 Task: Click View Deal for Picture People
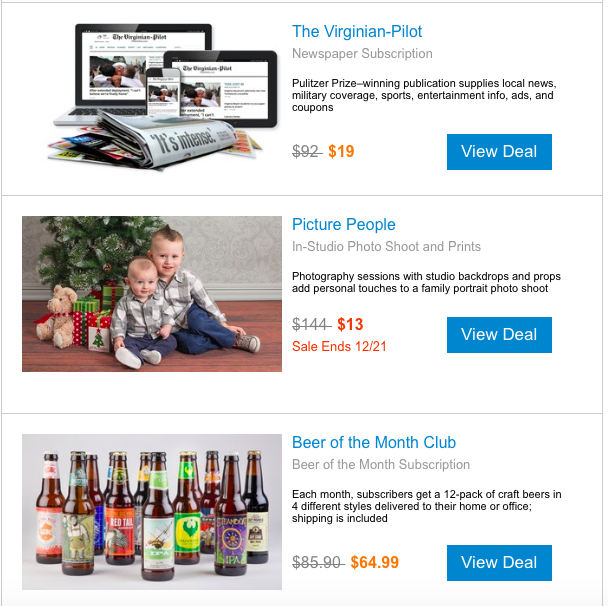499,335
